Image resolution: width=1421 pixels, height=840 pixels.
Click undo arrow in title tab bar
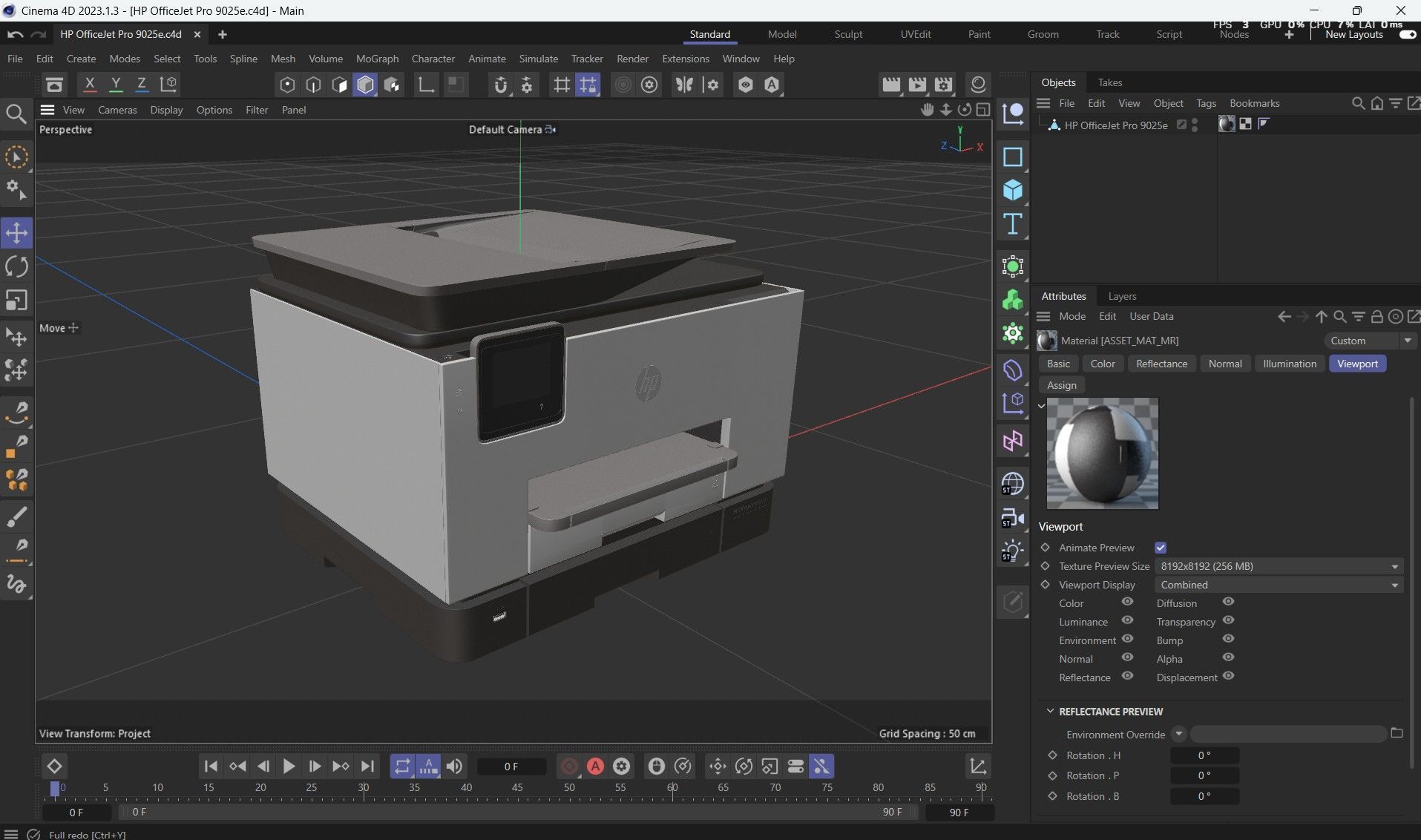pyautogui.click(x=15, y=35)
